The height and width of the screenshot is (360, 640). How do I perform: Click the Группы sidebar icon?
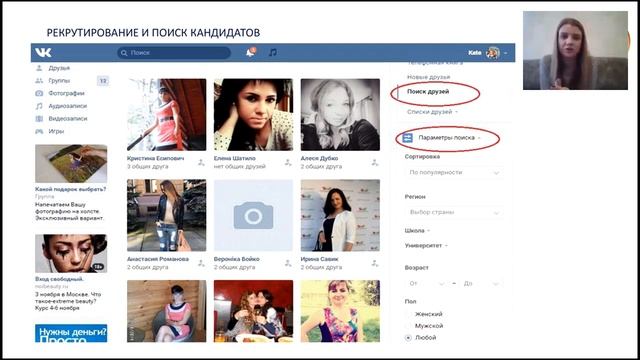pos(39,80)
